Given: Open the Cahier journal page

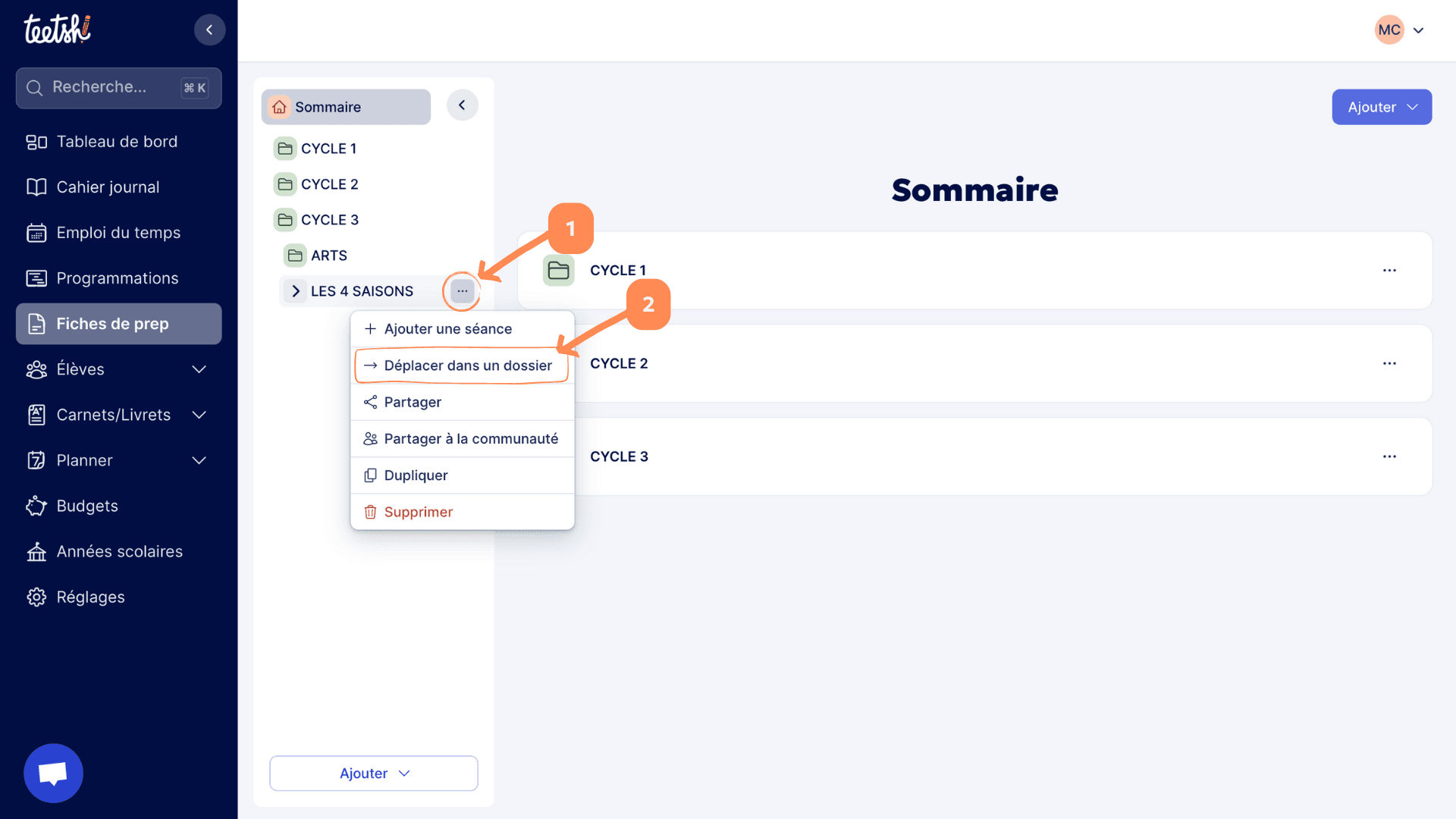Looking at the screenshot, I should click(108, 187).
